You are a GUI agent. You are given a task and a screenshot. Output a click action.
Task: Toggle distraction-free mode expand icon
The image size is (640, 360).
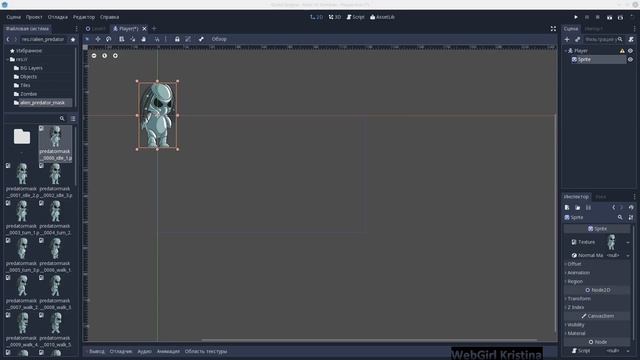coord(553,29)
